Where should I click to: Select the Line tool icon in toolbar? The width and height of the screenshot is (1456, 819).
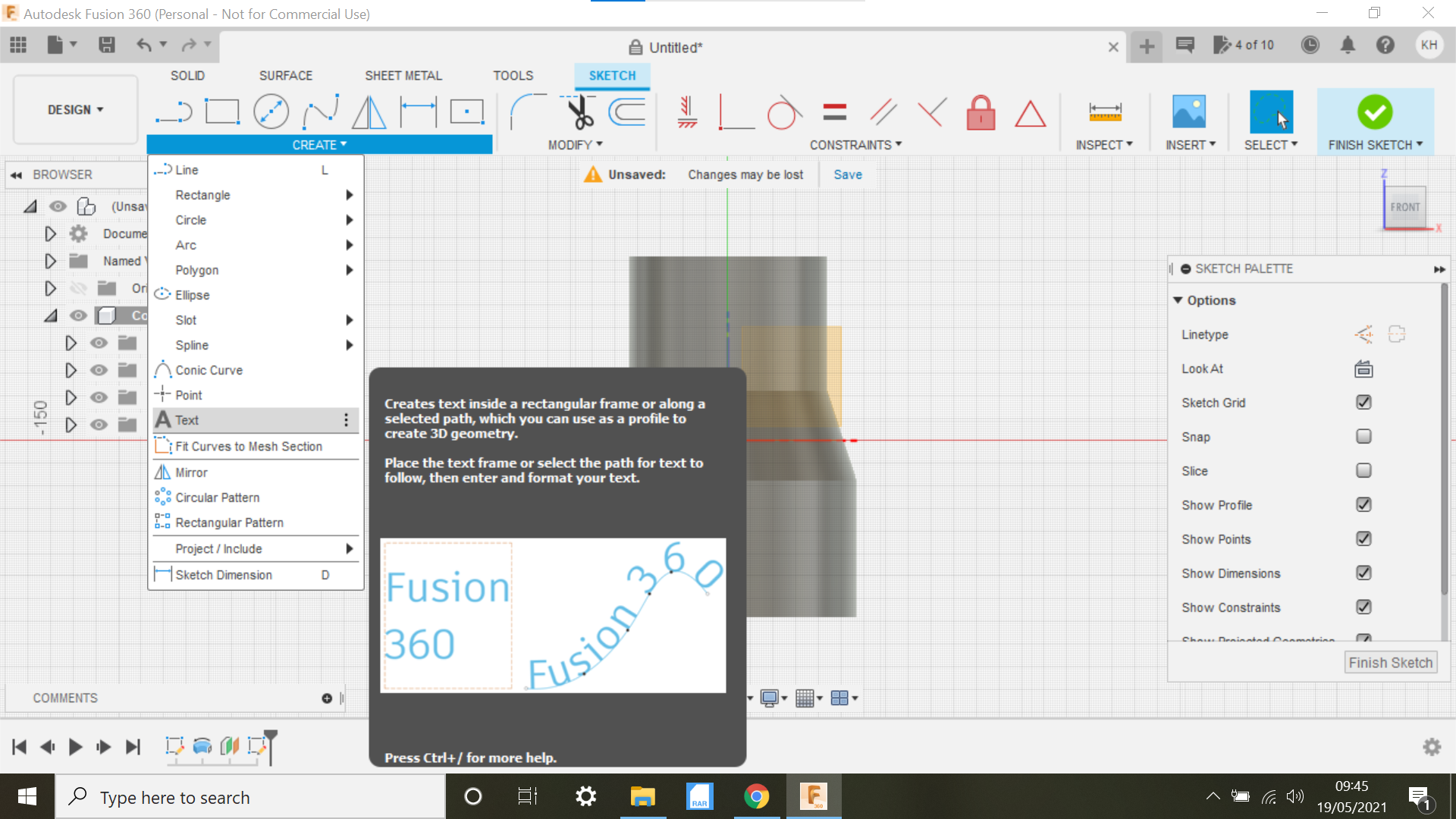[x=174, y=112]
